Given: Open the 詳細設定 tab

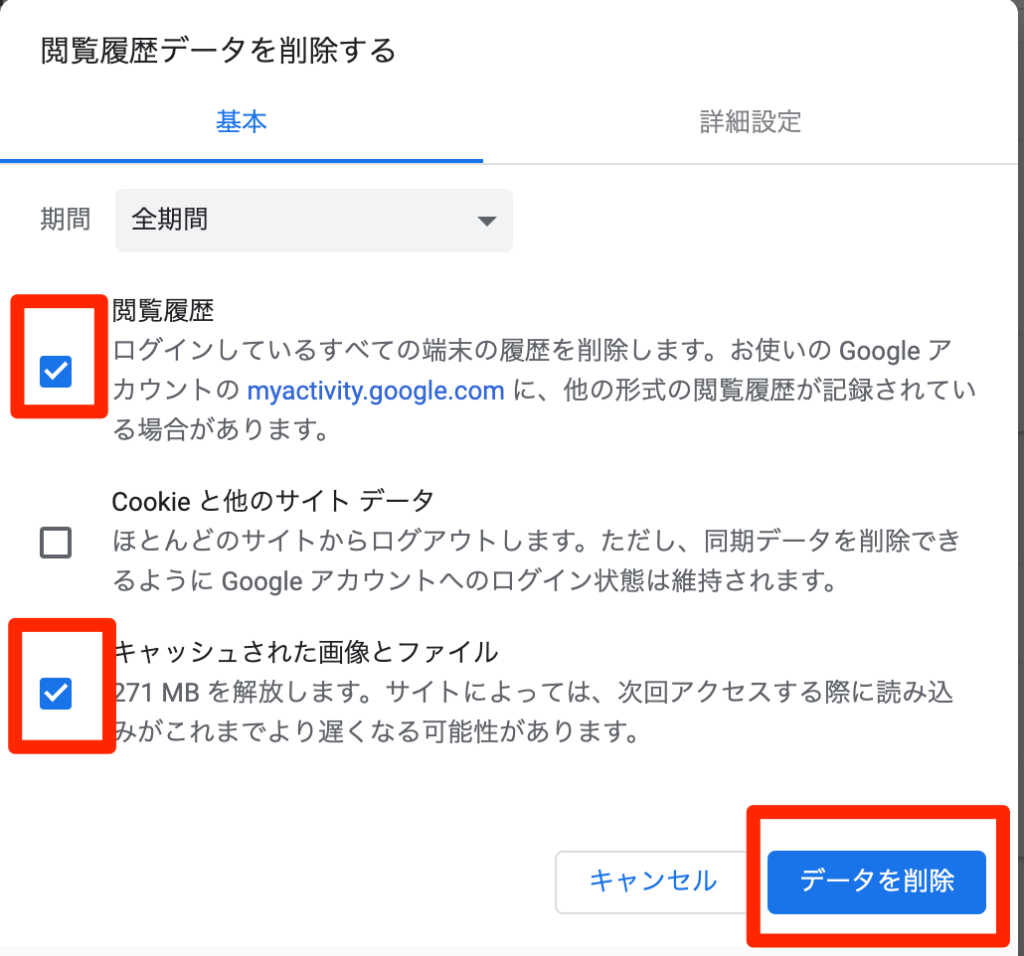Looking at the screenshot, I should pos(750,122).
